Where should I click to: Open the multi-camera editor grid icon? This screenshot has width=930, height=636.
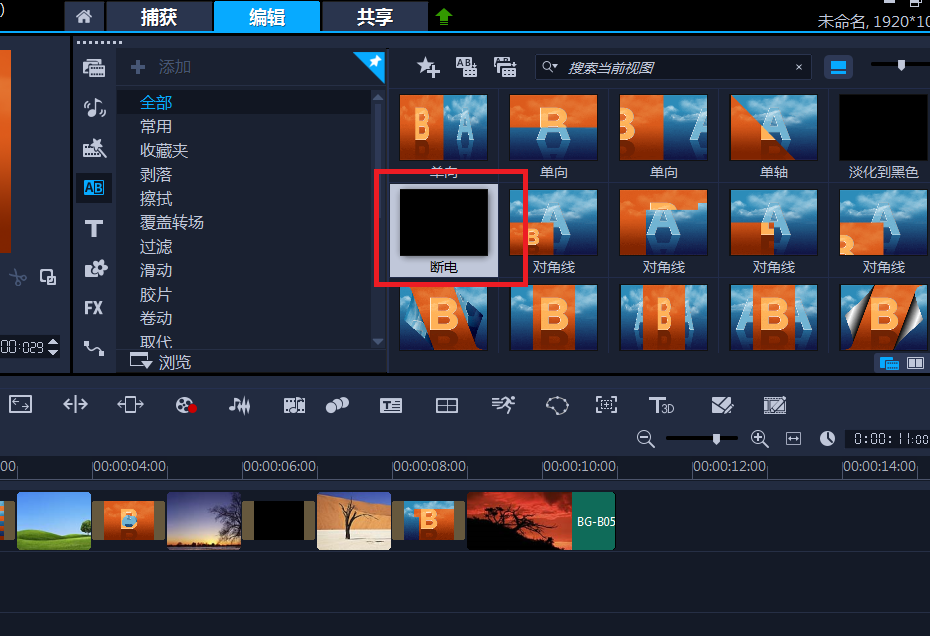[447, 405]
